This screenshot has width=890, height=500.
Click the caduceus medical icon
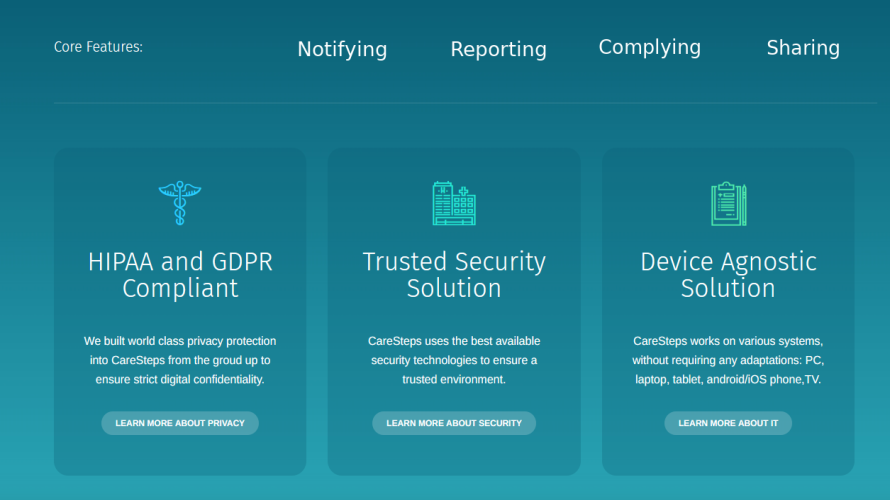[x=180, y=203]
